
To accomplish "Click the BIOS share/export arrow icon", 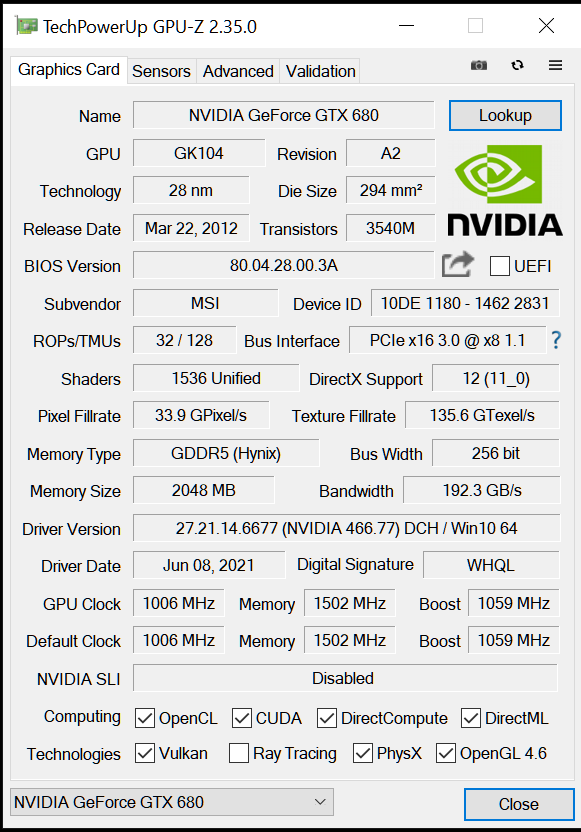I will (x=457, y=264).
